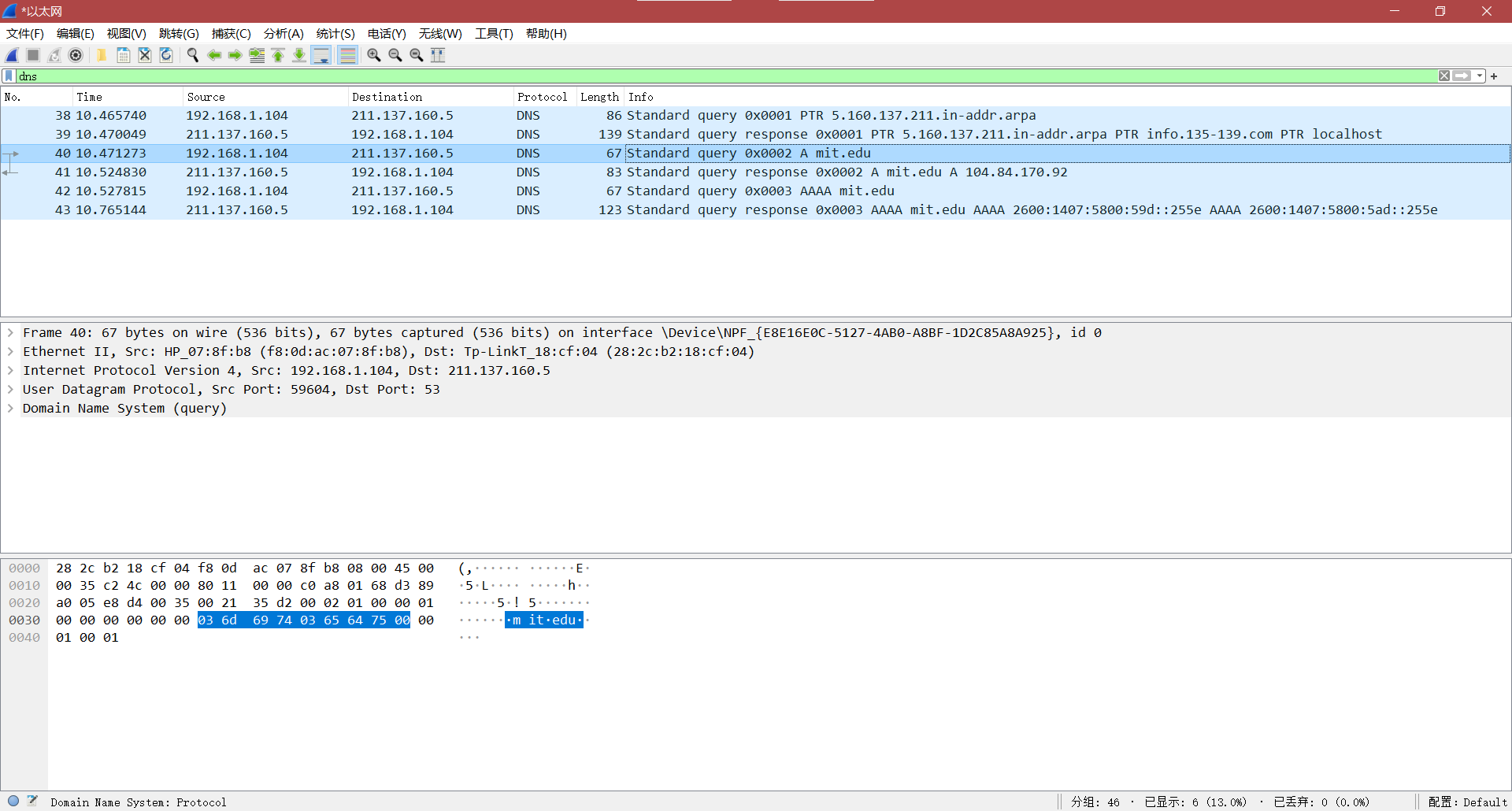Open the 文件(F) menu
The image size is (1512, 811).
click(x=25, y=34)
